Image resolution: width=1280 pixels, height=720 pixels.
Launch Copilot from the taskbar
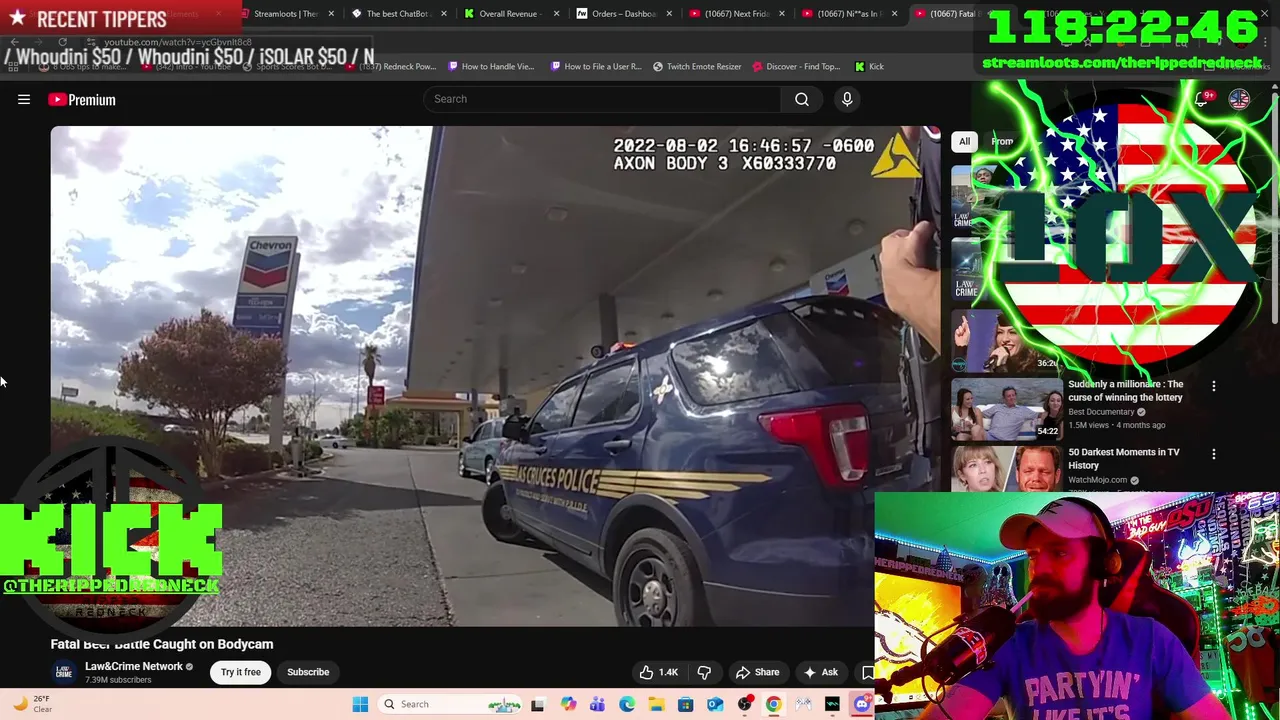(568, 704)
